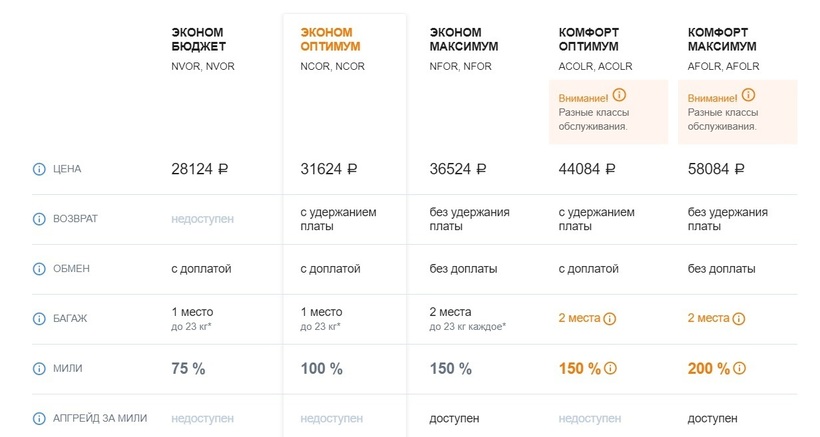Click the info icon beside МИЛИ

coord(40,369)
